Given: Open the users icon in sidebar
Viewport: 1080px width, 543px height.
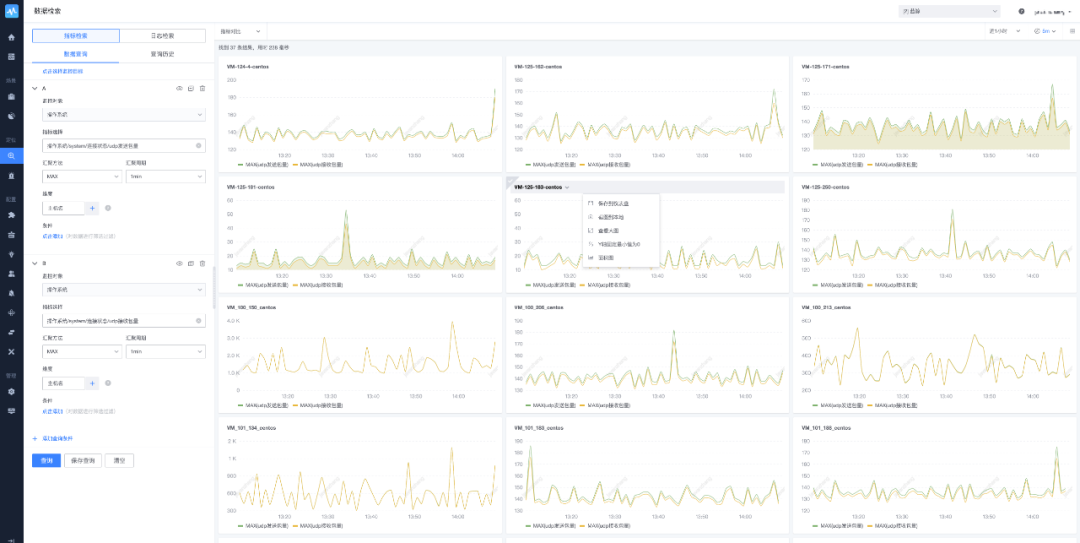Looking at the screenshot, I should 11,274.
